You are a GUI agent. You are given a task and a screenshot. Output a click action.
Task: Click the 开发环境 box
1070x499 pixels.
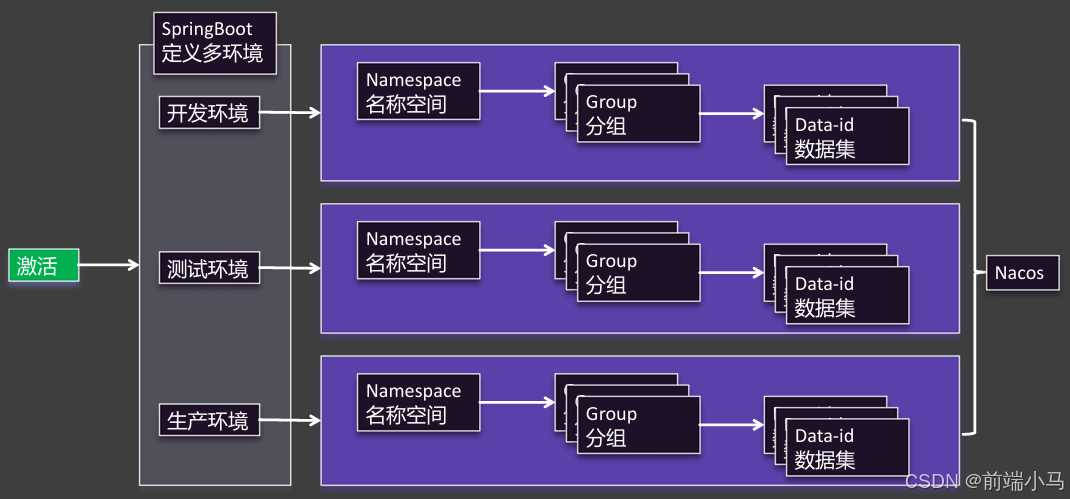[x=209, y=113]
